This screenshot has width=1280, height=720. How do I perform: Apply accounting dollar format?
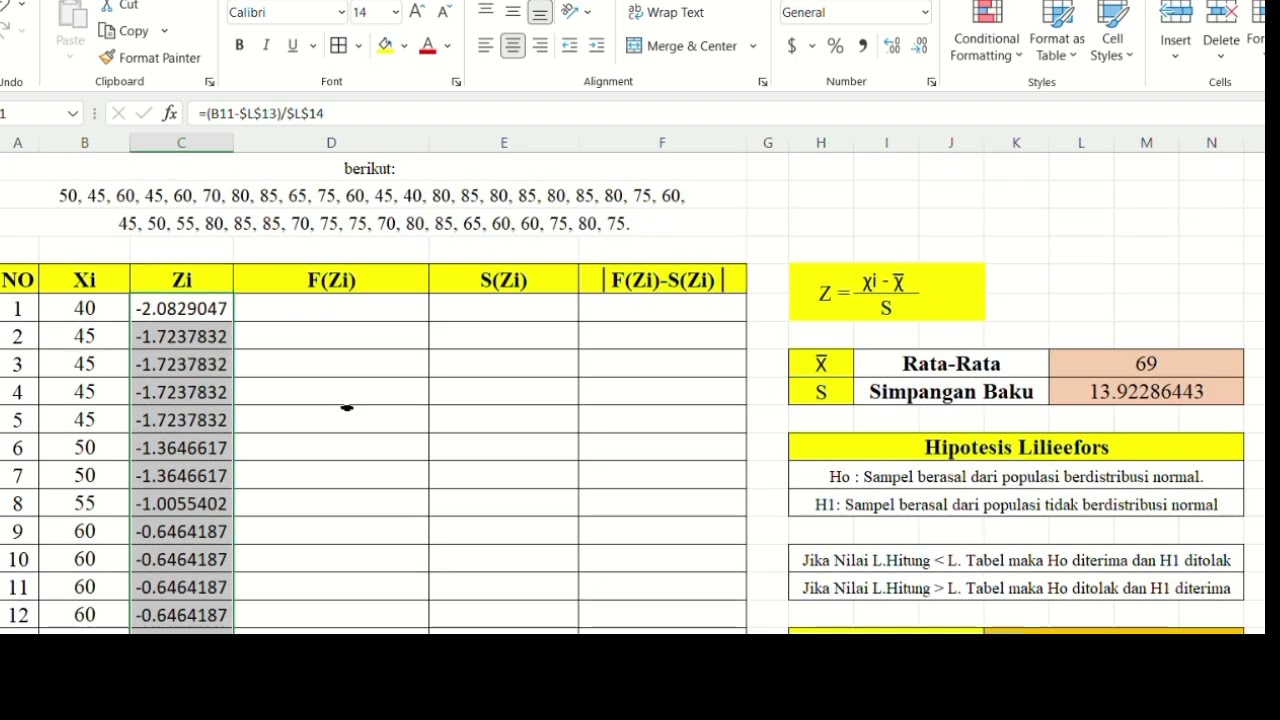click(x=792, y=46)
